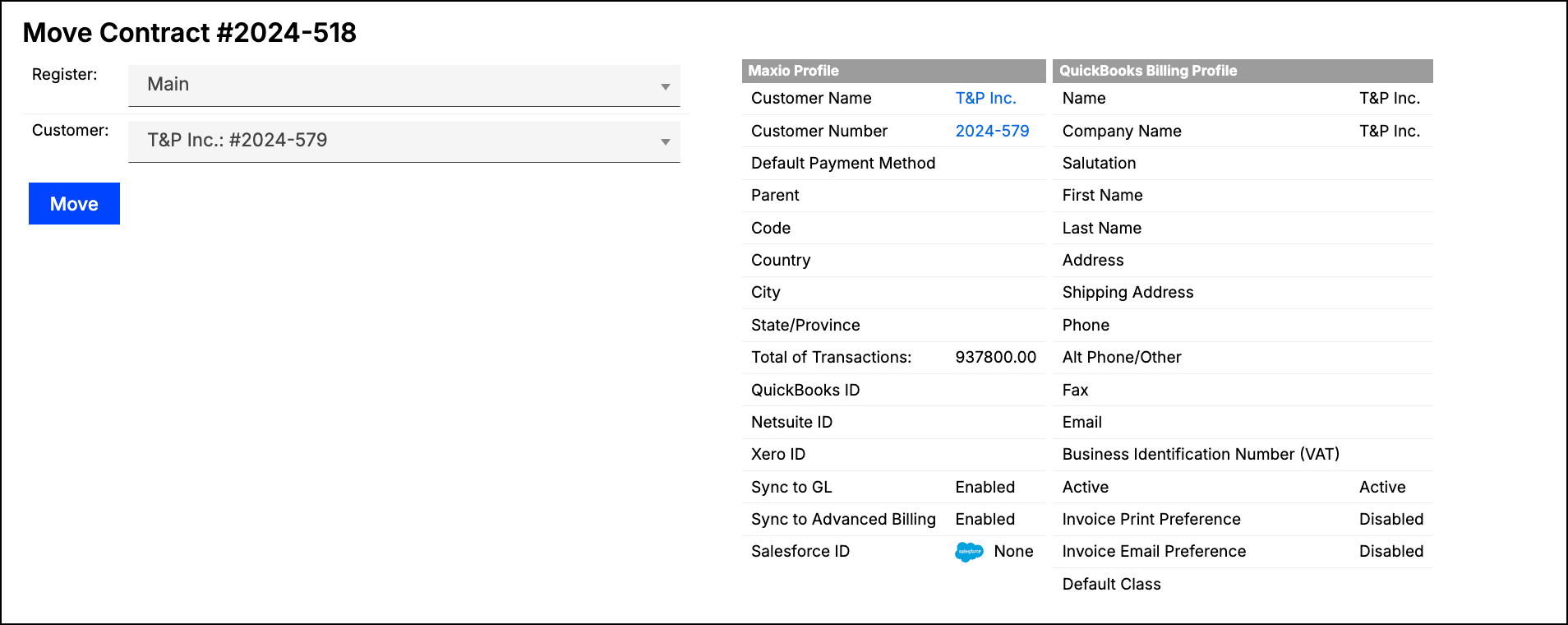Viewport: 1568px width, 625px height.
Task: Click the Invoice Print Preference Disabled value
Action: (1390, 519)
